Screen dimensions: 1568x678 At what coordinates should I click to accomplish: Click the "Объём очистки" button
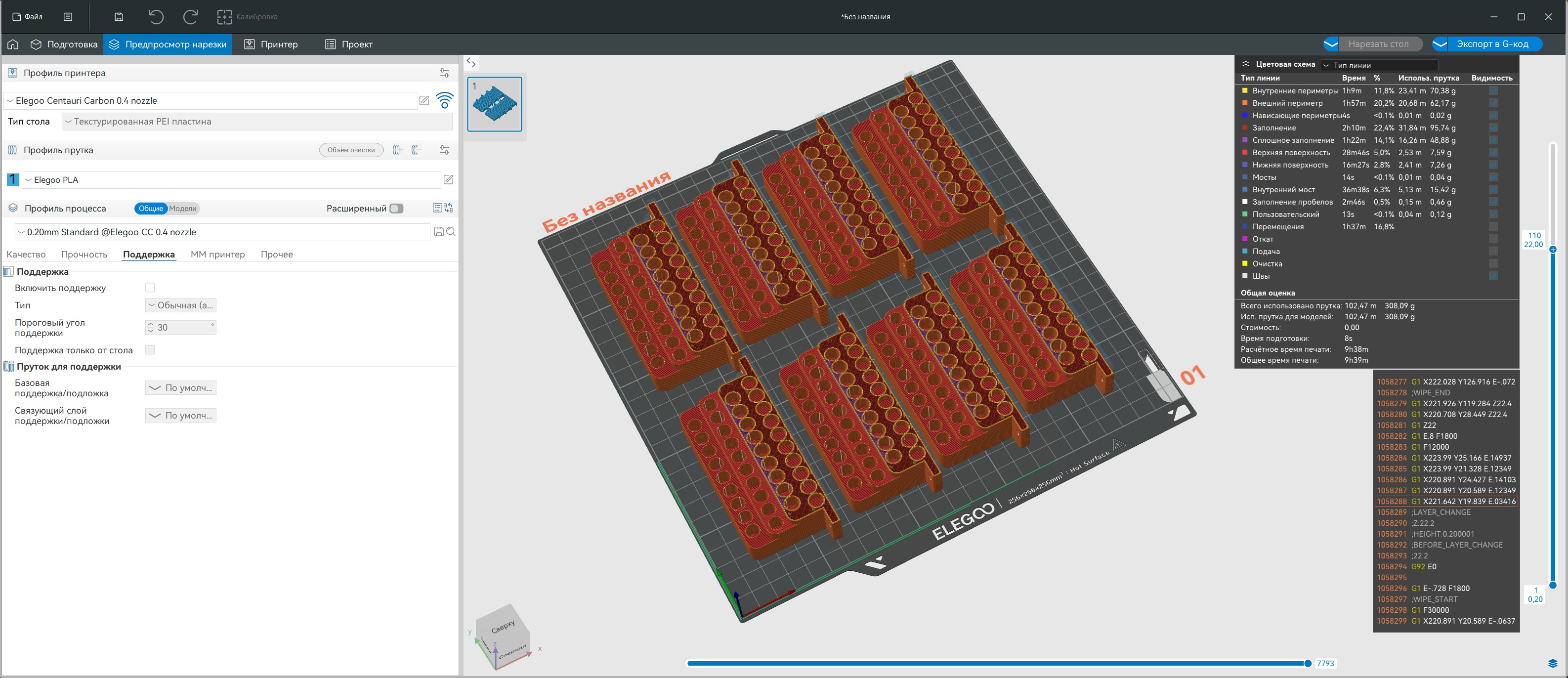pyautogui.click(x=351, y=150)
